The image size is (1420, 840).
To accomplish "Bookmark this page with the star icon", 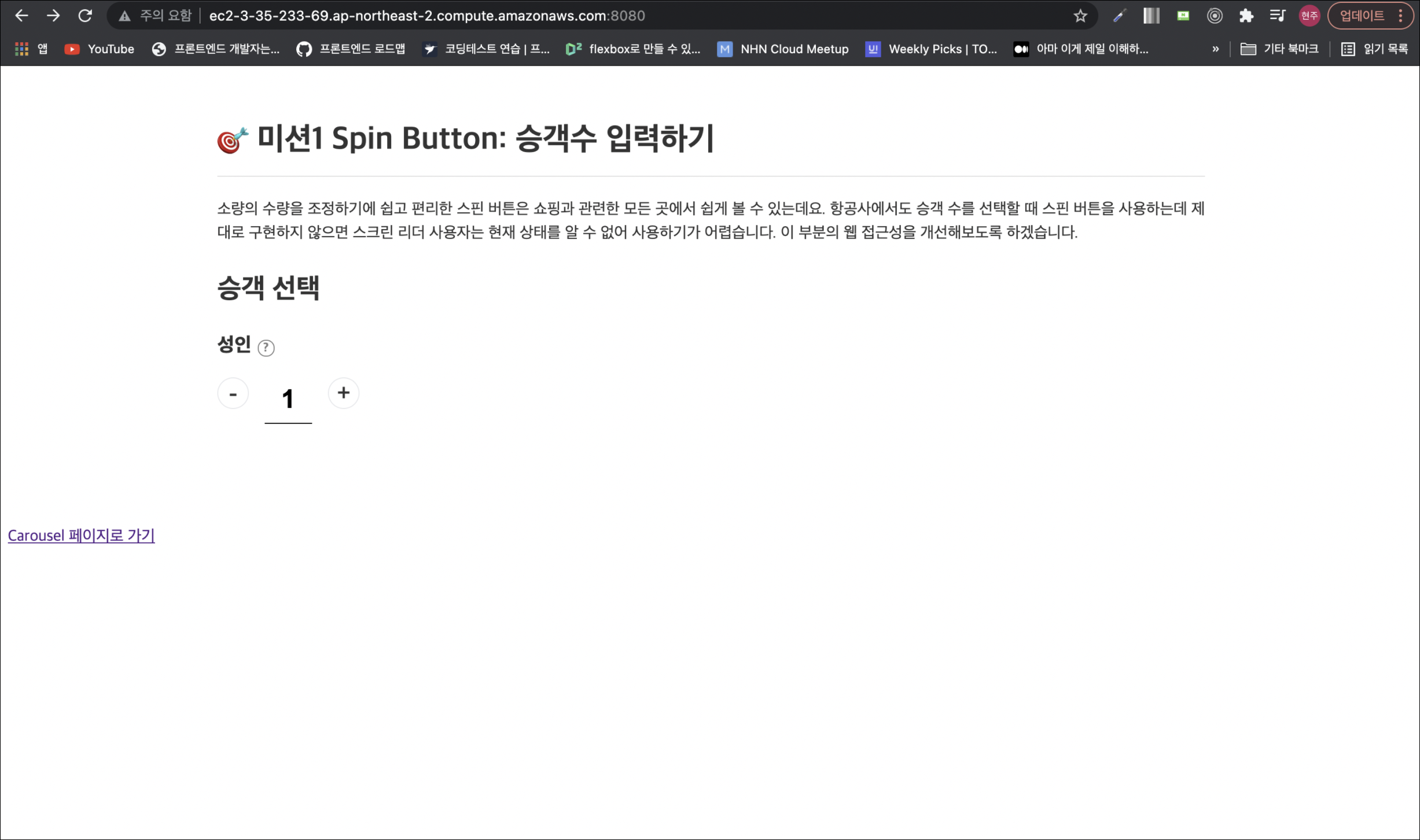I will click(1080, 16).
